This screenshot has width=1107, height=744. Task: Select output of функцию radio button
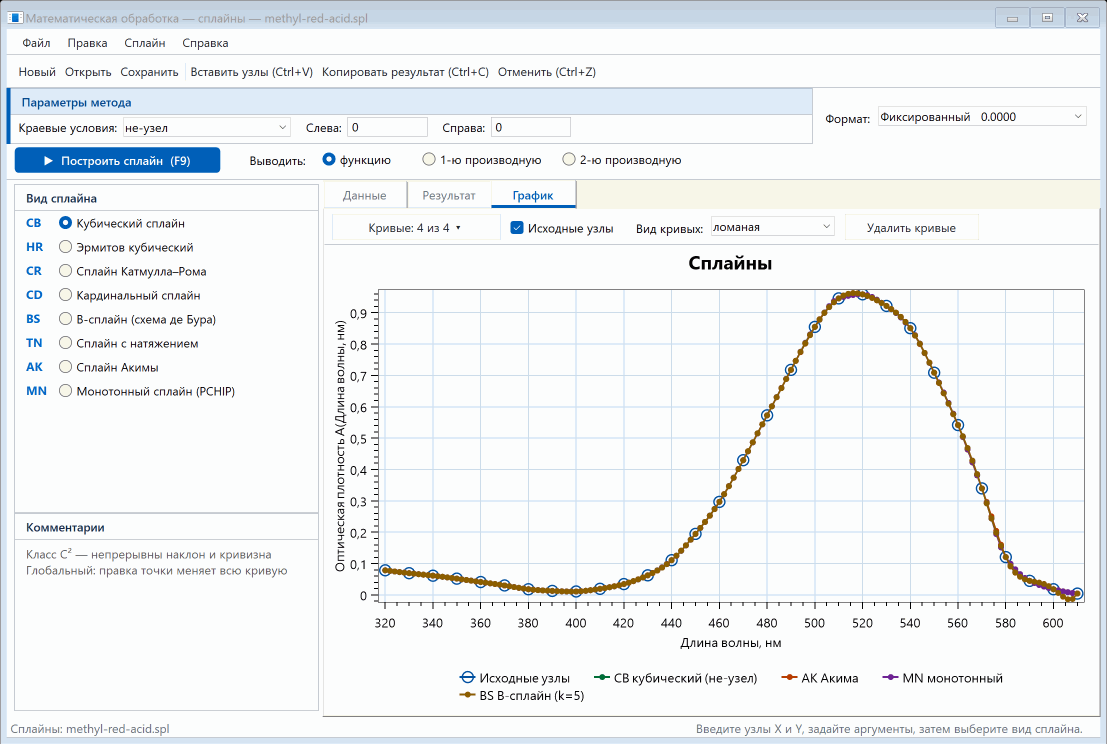tap(329, 160)
